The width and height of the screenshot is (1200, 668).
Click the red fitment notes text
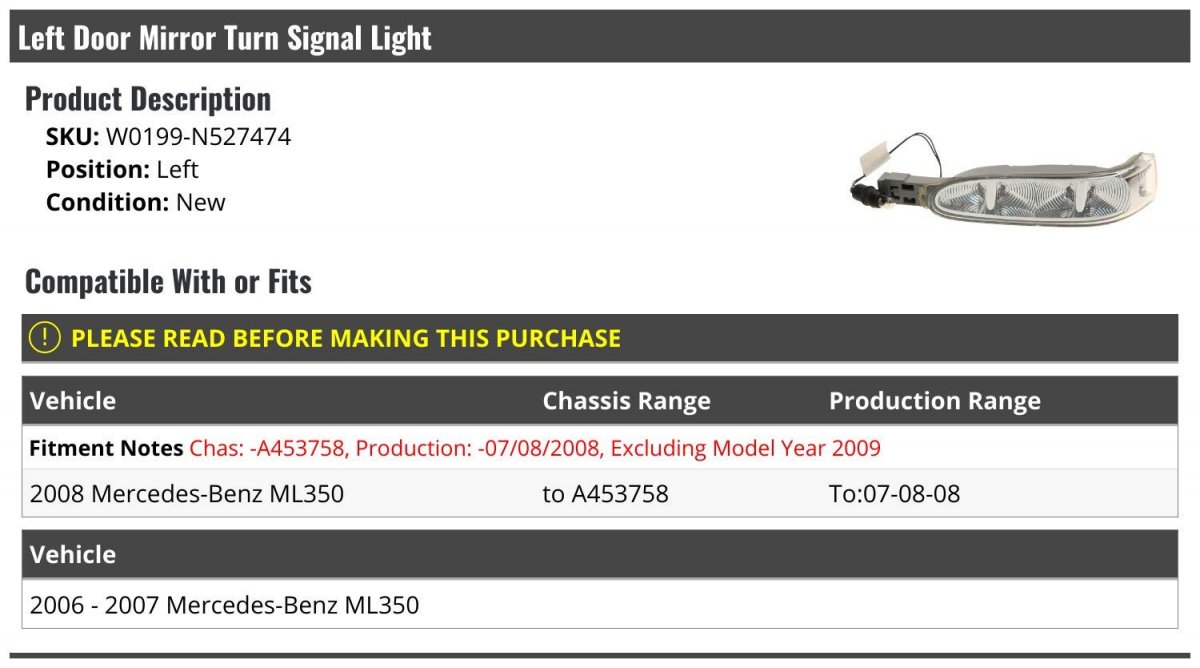pos(535,448)
